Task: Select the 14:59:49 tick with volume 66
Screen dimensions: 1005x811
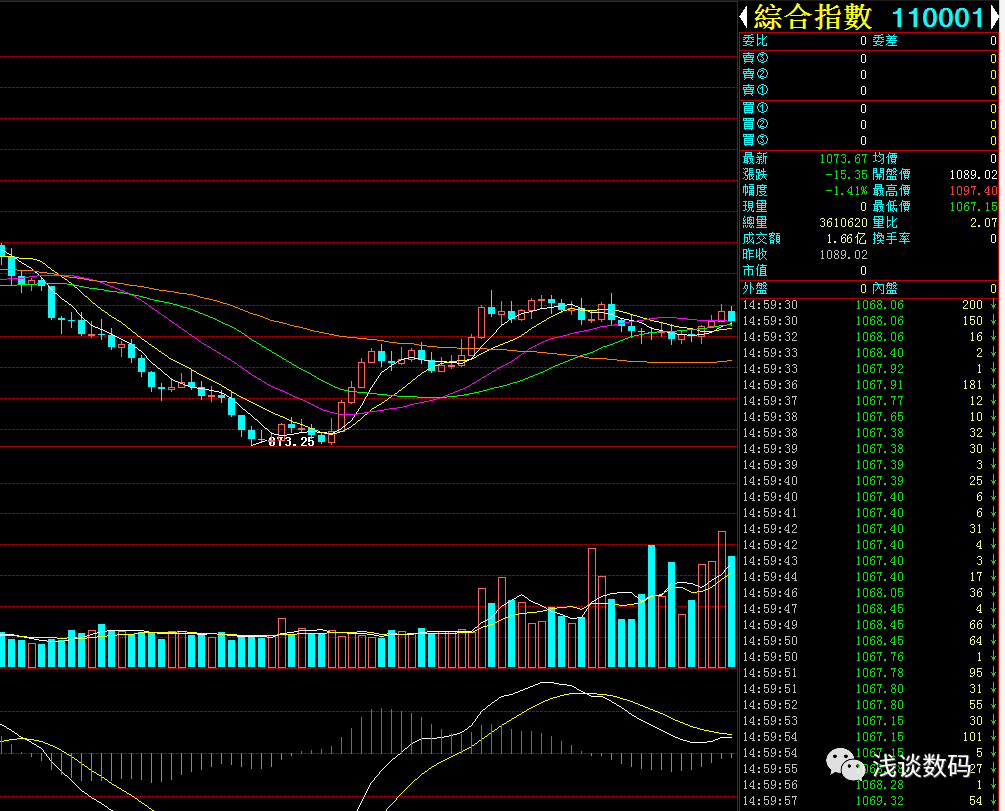Action: click(869, 625)
